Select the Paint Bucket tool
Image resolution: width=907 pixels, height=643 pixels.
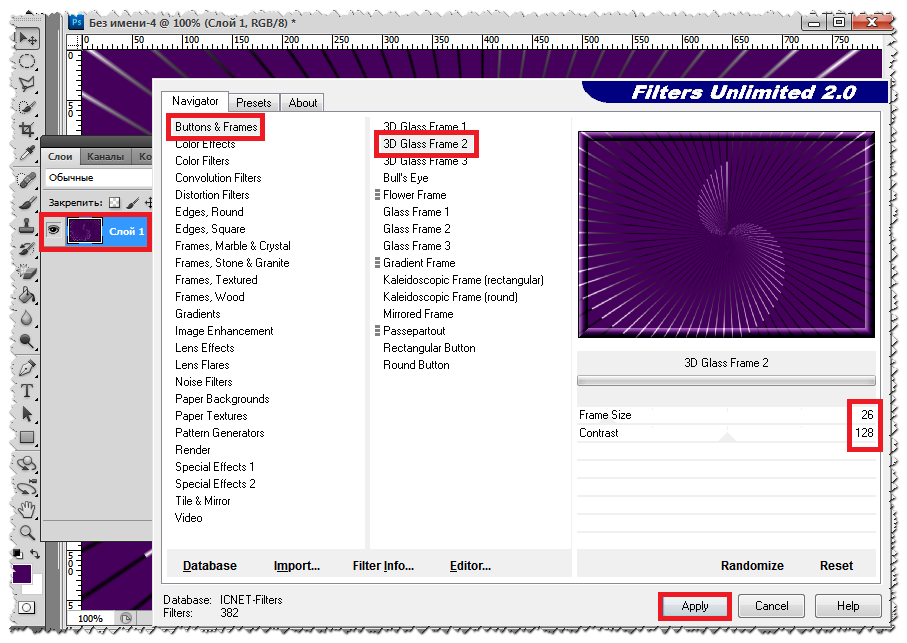(27, 295)
